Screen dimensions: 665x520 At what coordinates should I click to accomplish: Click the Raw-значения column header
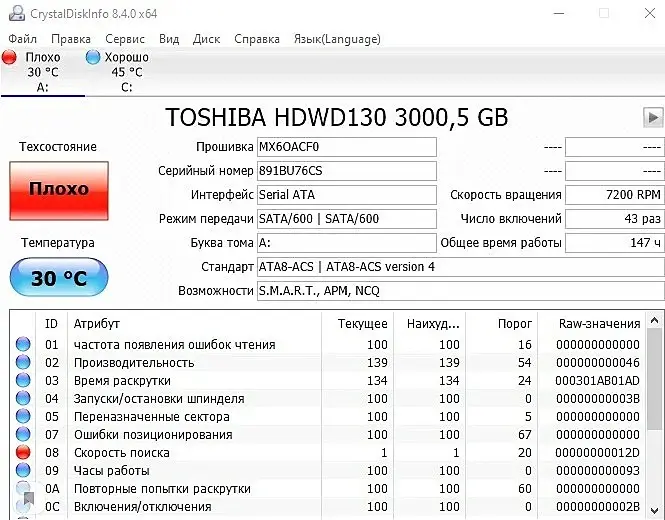pos(591,324)
